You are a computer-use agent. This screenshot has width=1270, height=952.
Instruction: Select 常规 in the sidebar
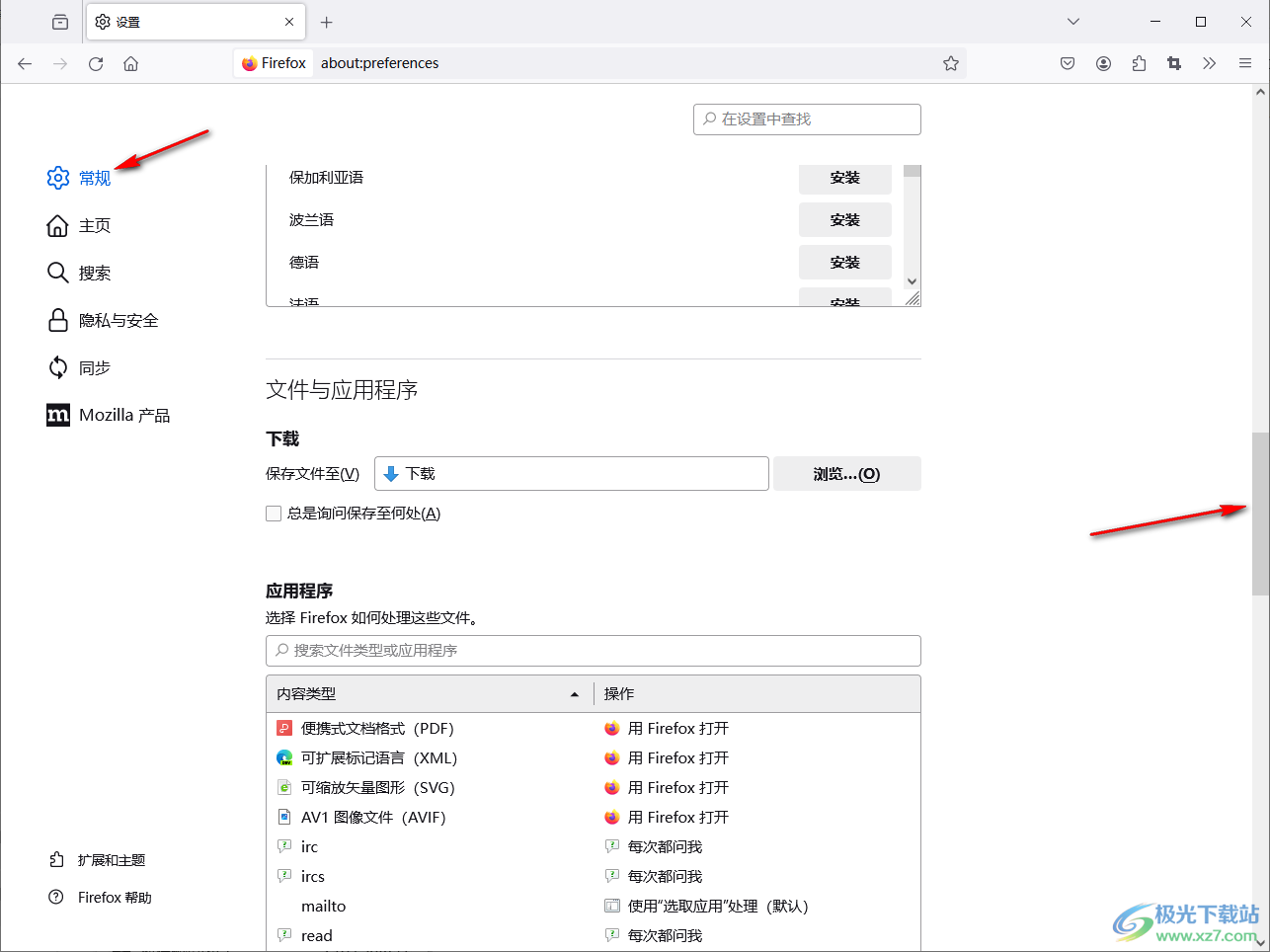point(79,178)
